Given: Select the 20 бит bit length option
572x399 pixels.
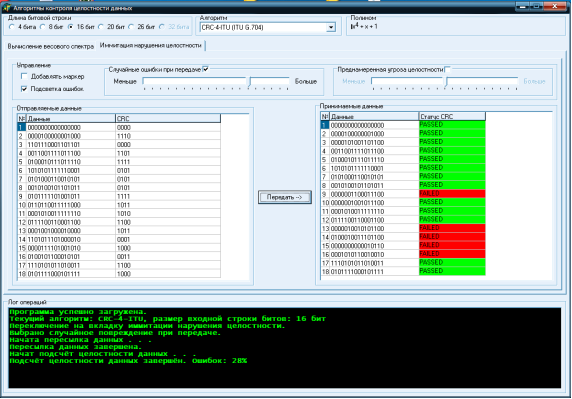Looking at the screenshot, I should pyautogui.click(x=101, y=27).
